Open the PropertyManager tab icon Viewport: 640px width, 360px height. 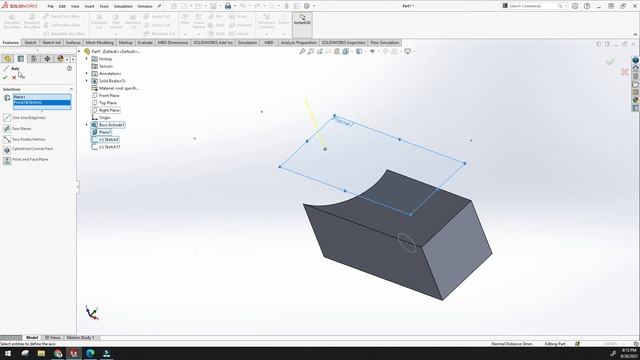[x=21, y=59]
